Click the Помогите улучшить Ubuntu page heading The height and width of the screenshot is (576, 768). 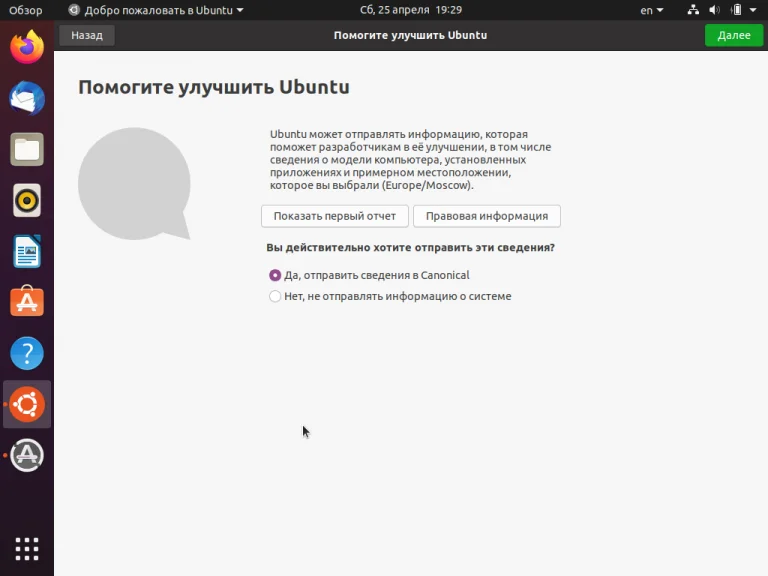[x=214, y=87]
